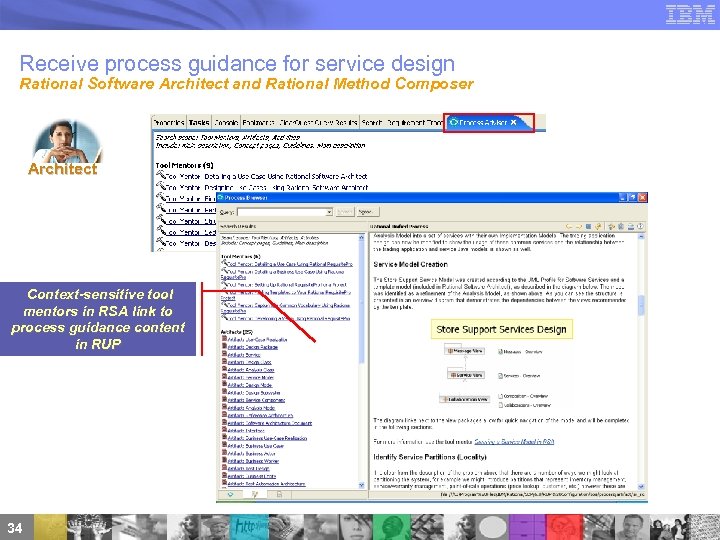
Task: Click the bookmark clipboard icon in the content toolbar
Action: 621,226
